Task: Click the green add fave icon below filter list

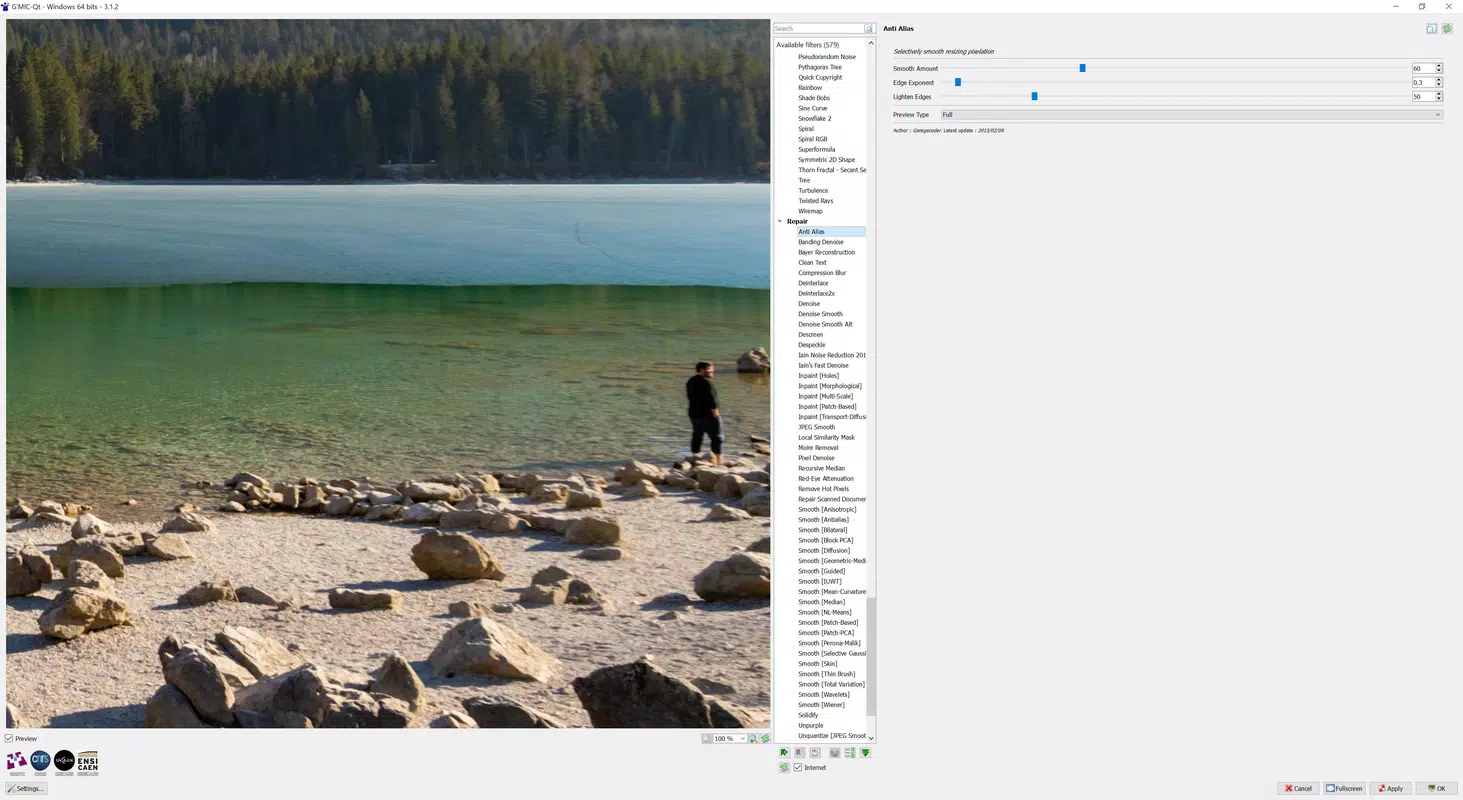Action: pos(784,753)
